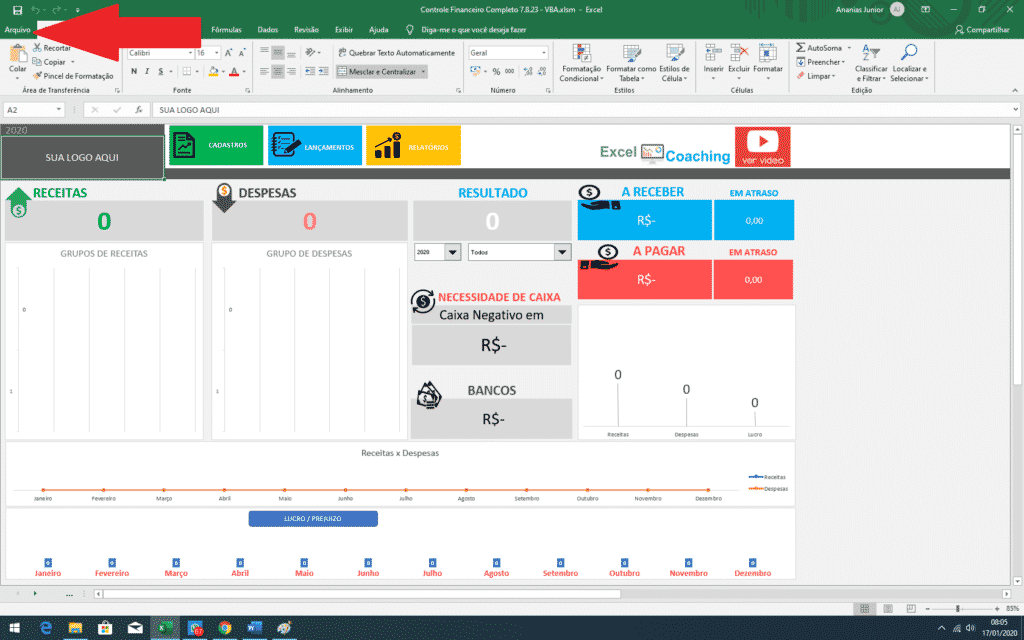Click the yellow RELATÓRIOS button
The width and height of the screenshot is (1024, 640).
(413, 145)
